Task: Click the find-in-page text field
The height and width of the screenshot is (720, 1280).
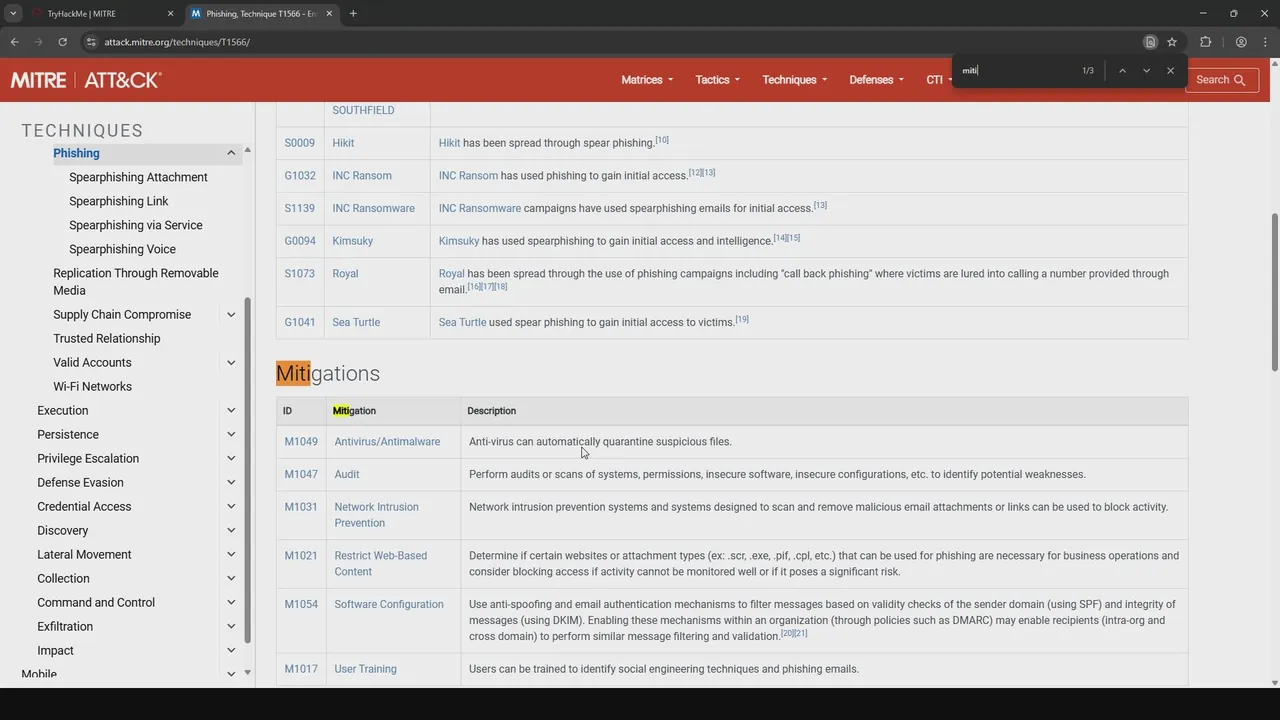Action: [x=1015, y=71]
